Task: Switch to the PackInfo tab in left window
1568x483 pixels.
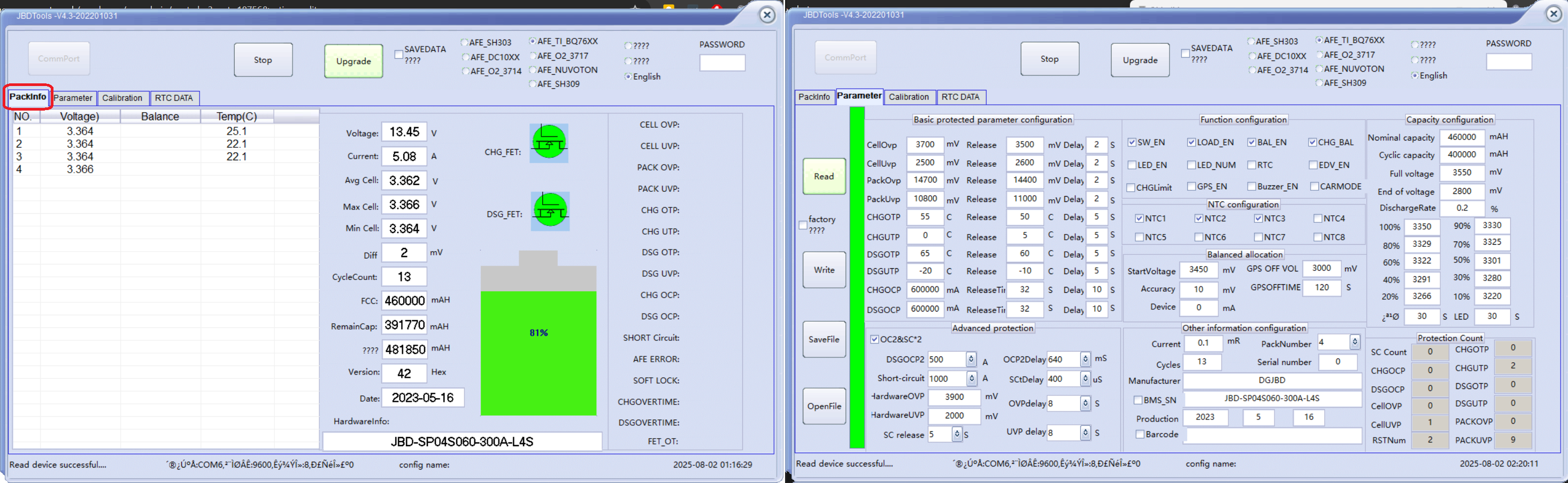Action: click(x=27, y=97)
